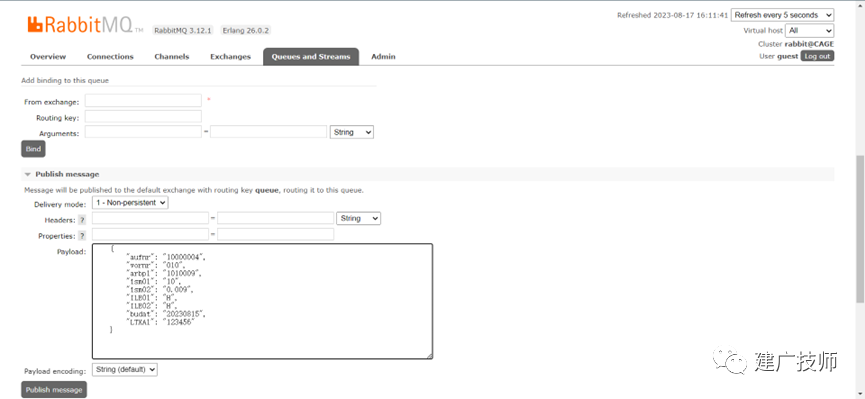Focus the Routing key input field
This screenshot has height=399, width=865.
tap(143, 116)
